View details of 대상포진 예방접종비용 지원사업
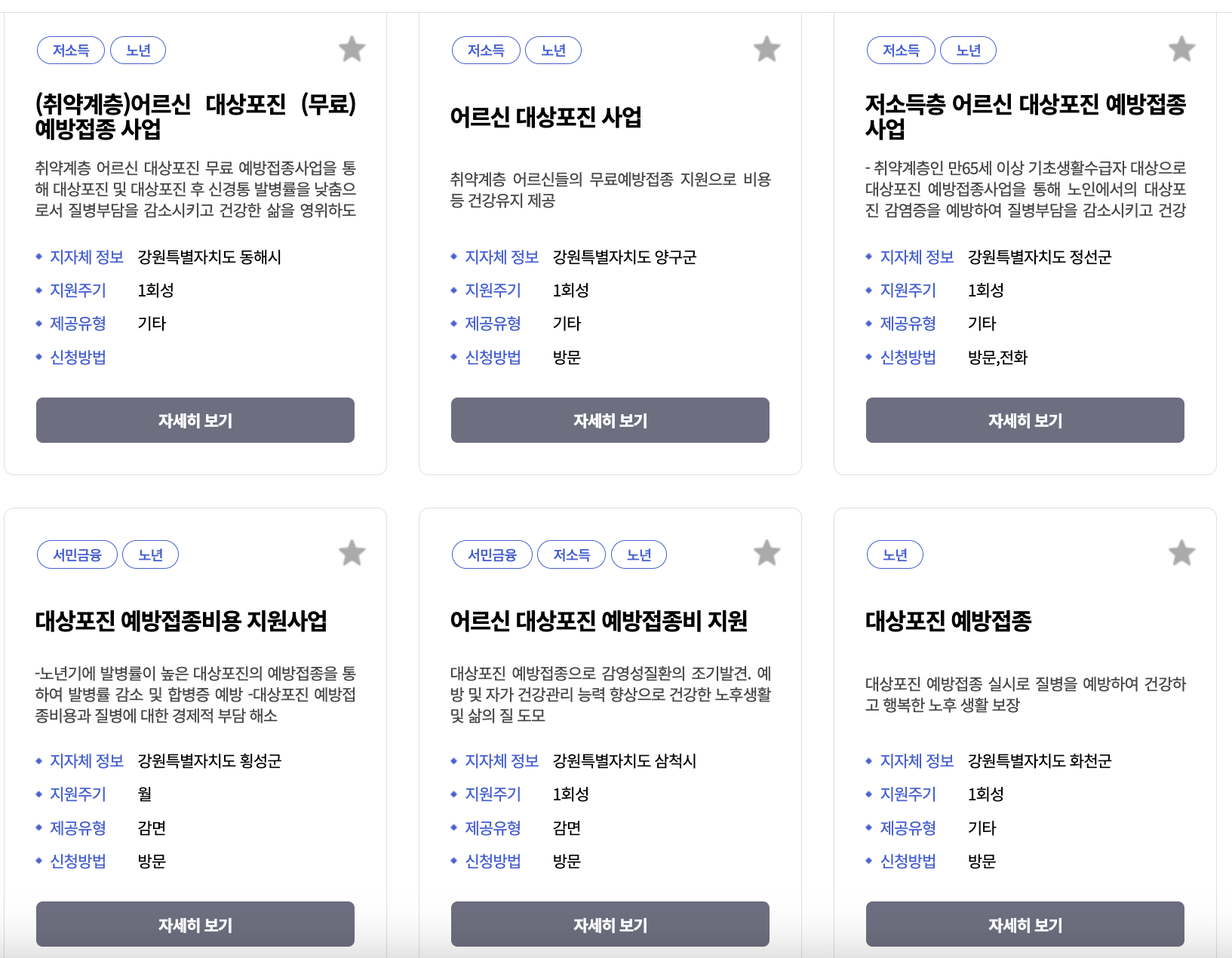Screen dimensions: 1232x958 195,924
